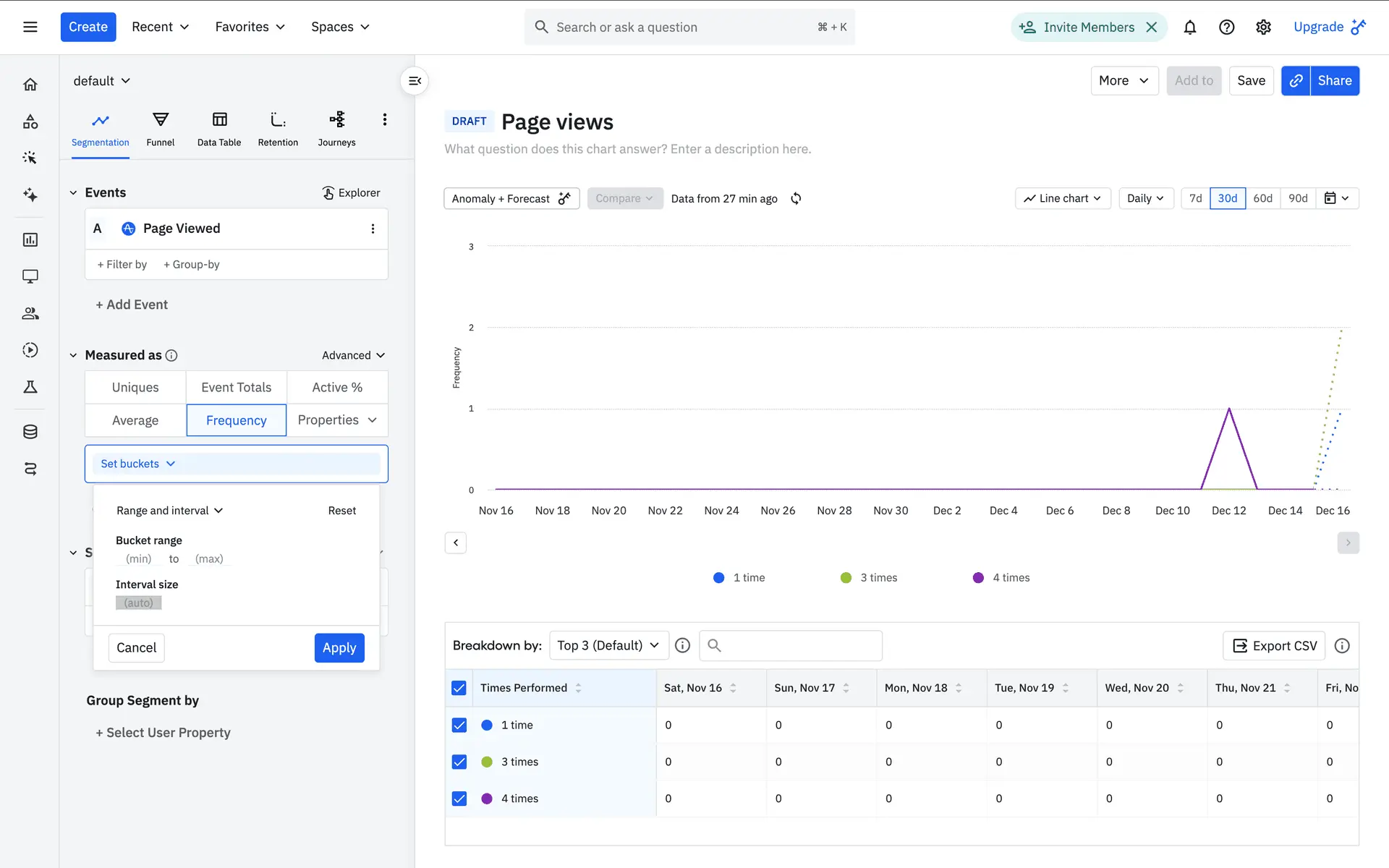Click the home icon in sidebar
This screenshot has width=1389, height=868.
[30, 85]
